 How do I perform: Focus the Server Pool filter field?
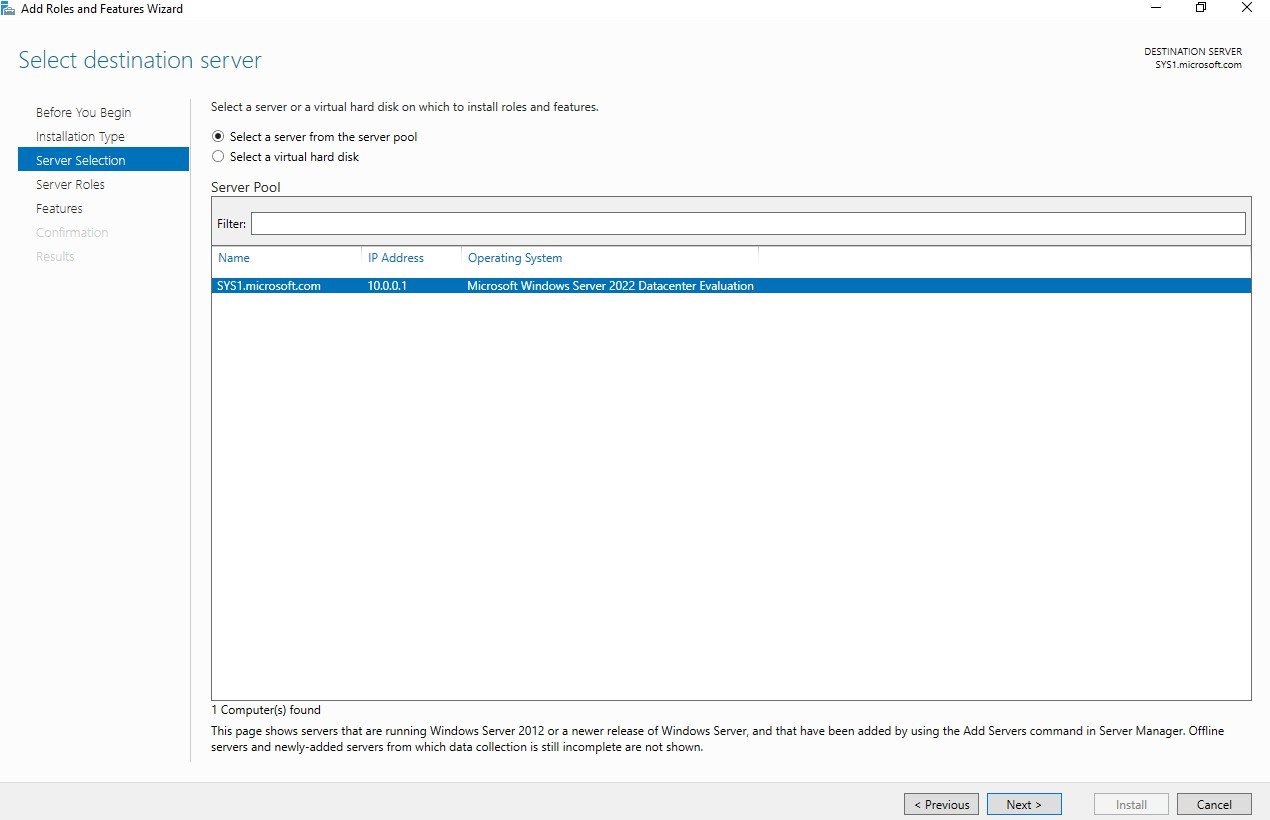coord(748,223)
